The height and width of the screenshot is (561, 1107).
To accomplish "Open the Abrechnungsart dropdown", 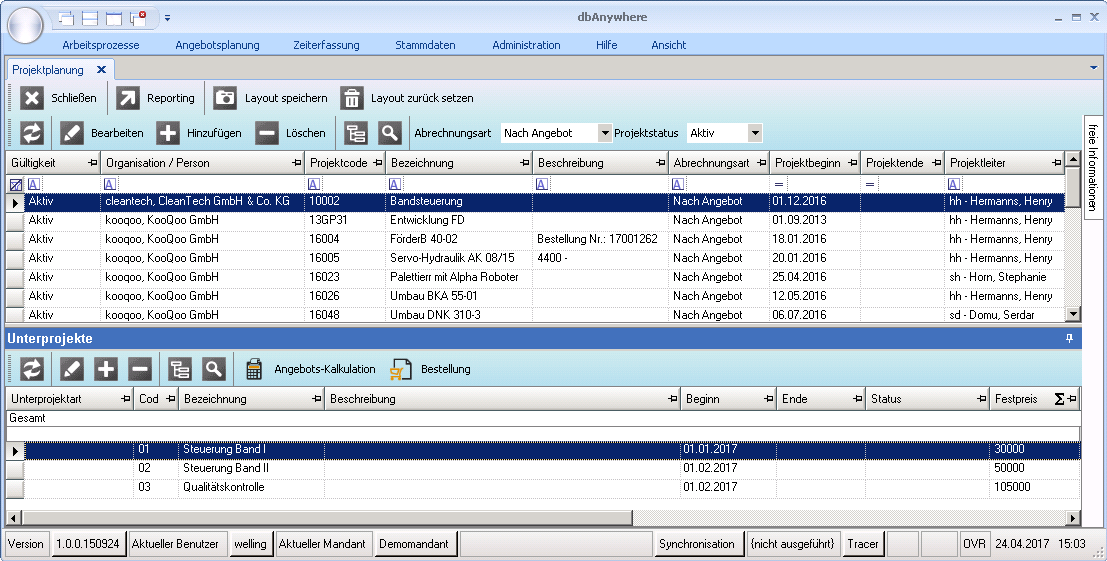I will [604, 133].
